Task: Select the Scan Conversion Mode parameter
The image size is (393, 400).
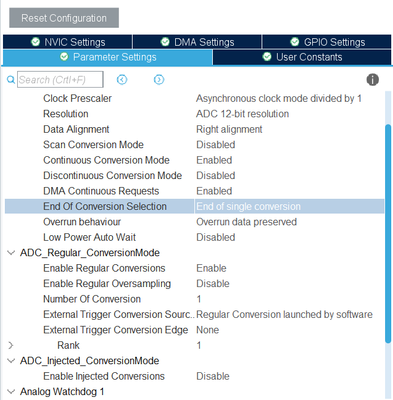Action: coord(93,145)
